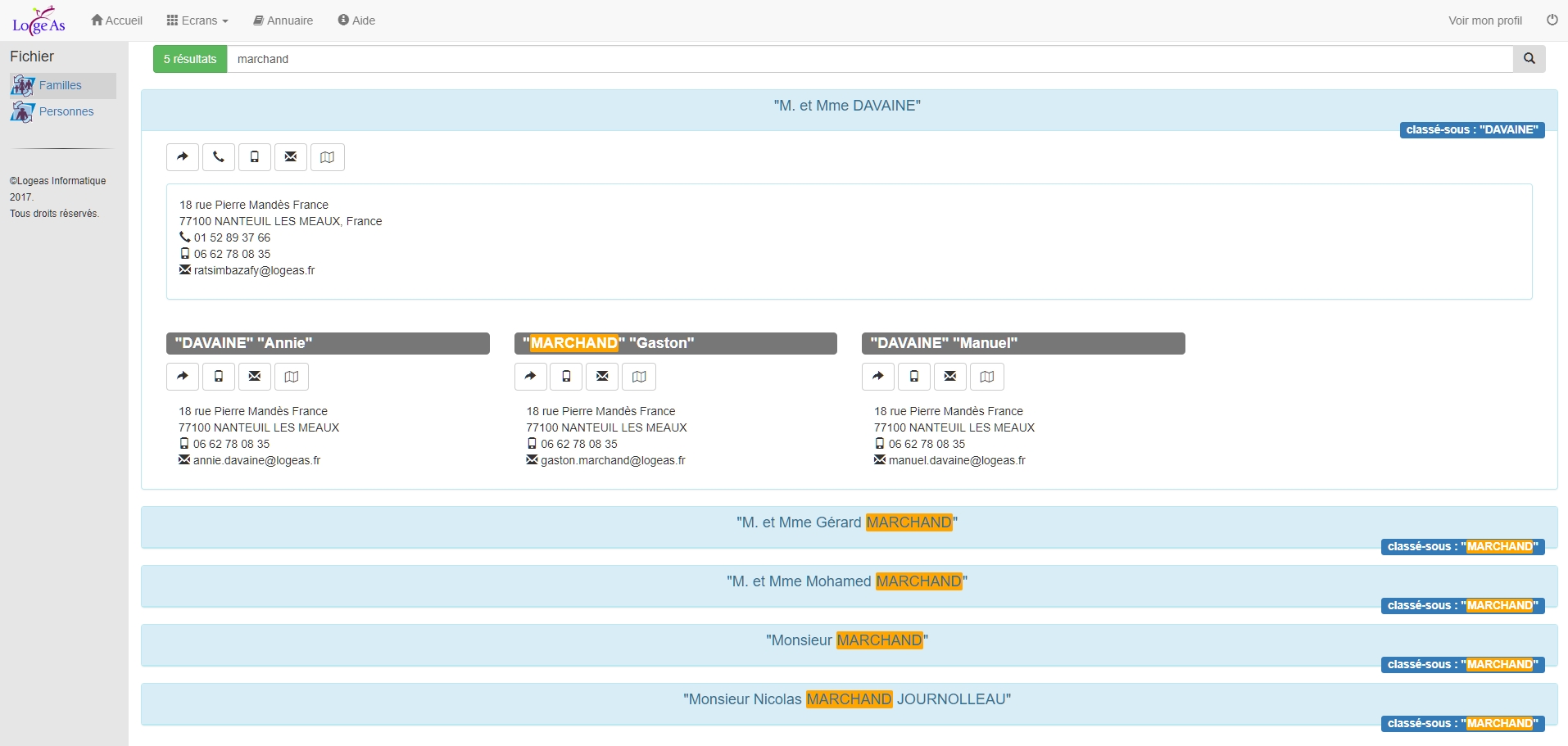
Task: Open map icon for Gaston MARCHAND
Action: (639, 377)
